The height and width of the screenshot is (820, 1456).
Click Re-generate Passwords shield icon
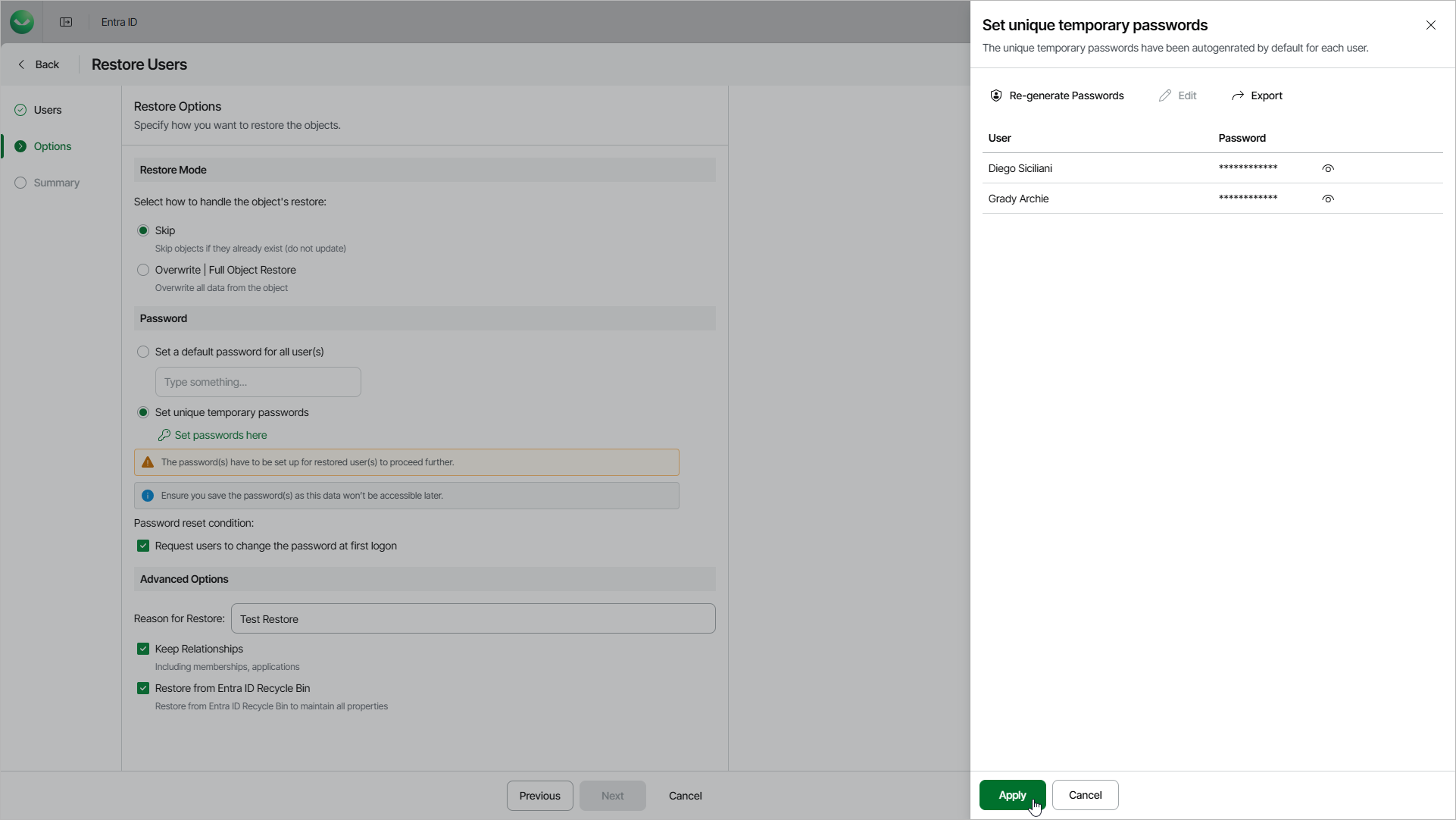pyautogui.click(x=996, y=95)
